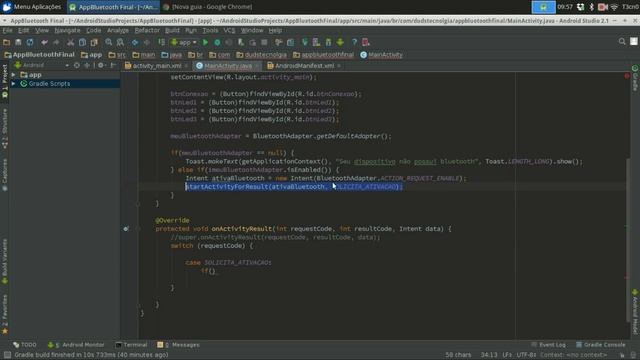
Task: Click the dudstecnolgia breadcrumb folder
Action: pos(261,55)
